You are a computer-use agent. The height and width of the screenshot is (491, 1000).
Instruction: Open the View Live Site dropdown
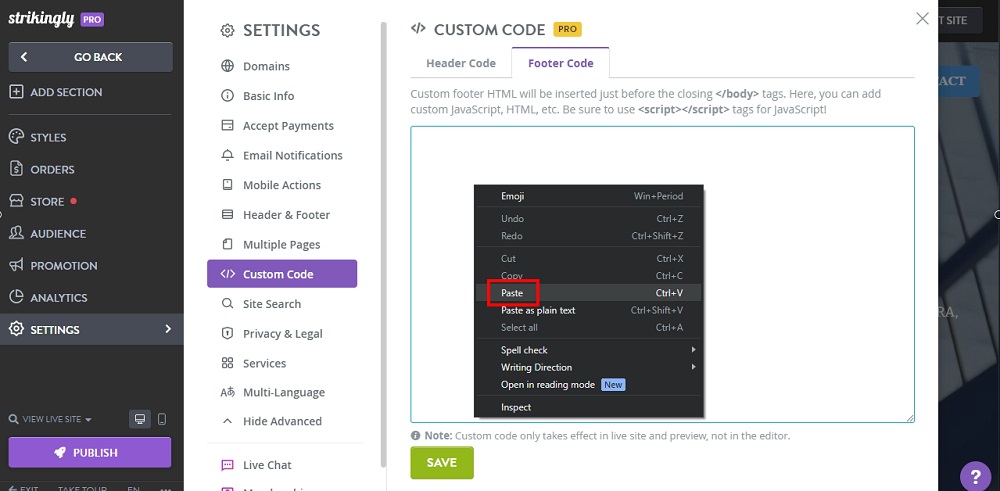pyautogui.click(x=50, y=419)
